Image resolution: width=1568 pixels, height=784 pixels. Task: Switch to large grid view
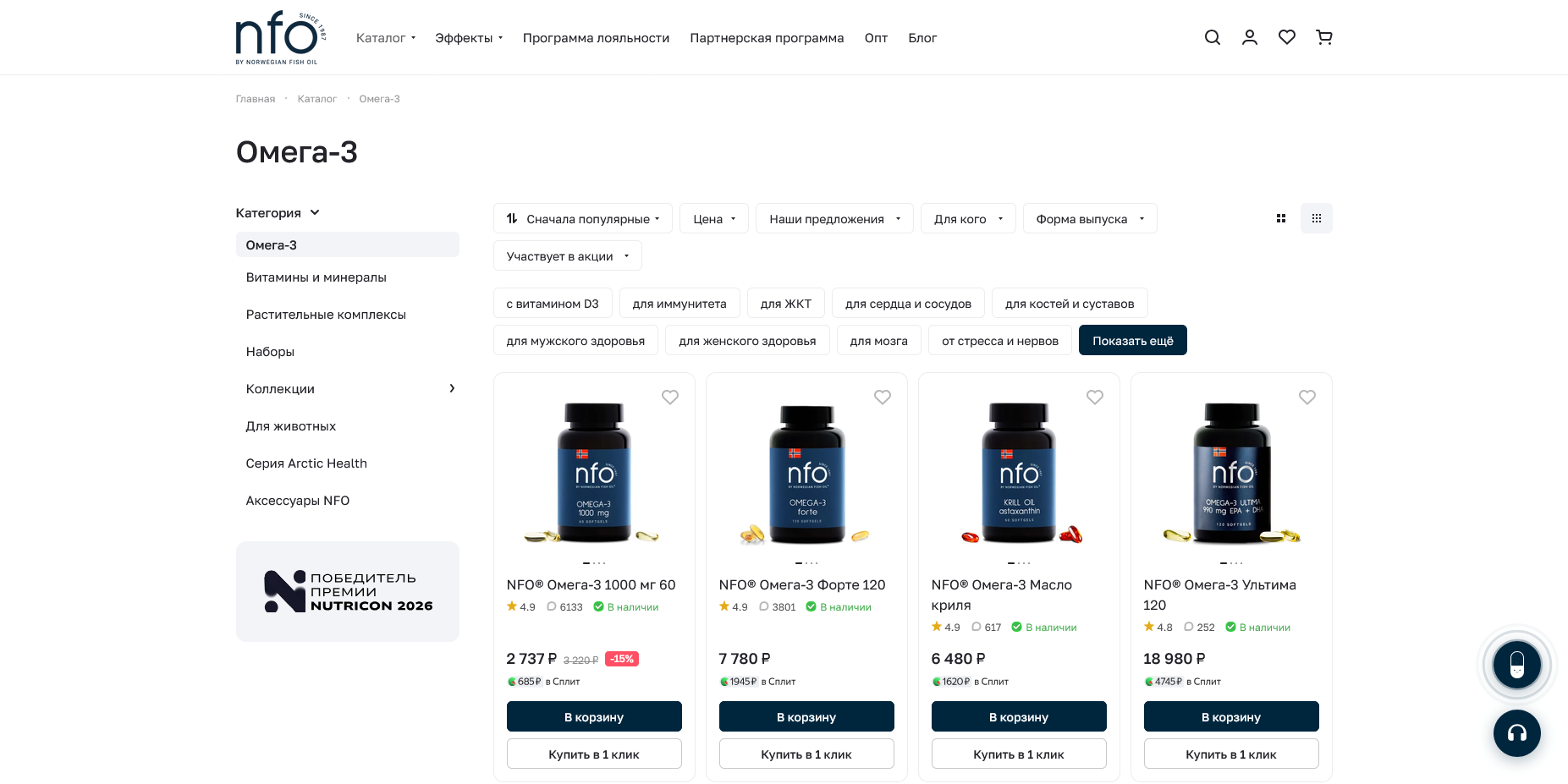[x=1281, y=218]
